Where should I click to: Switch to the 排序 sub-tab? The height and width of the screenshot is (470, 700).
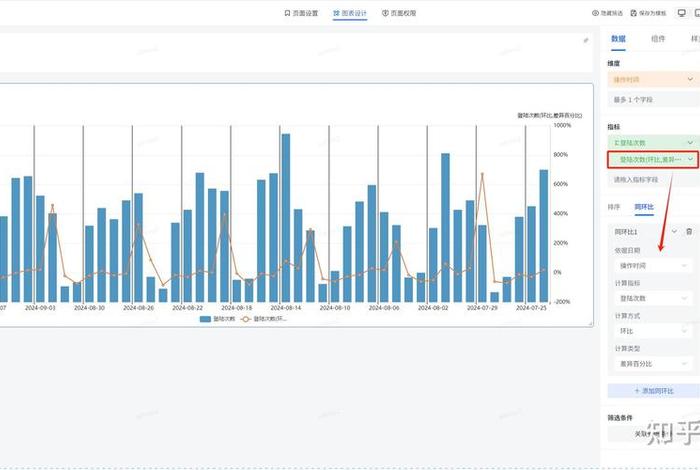click(x=614, y=207)
